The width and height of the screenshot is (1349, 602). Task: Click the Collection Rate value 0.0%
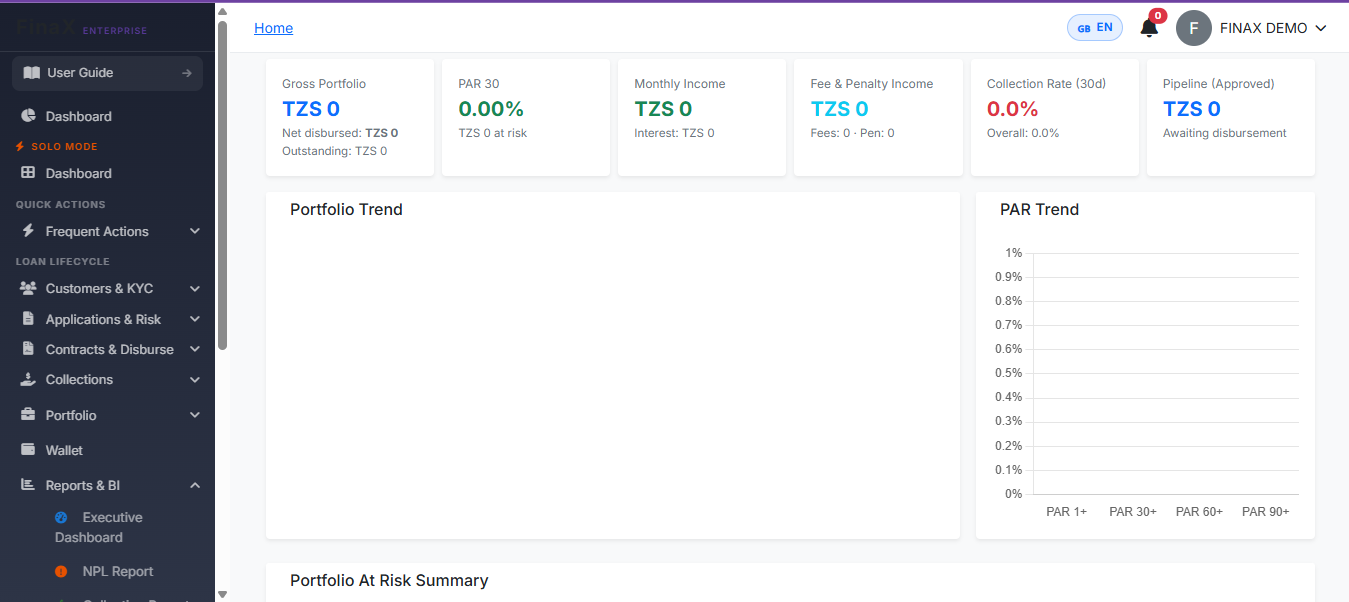[x=1013, y=109]
